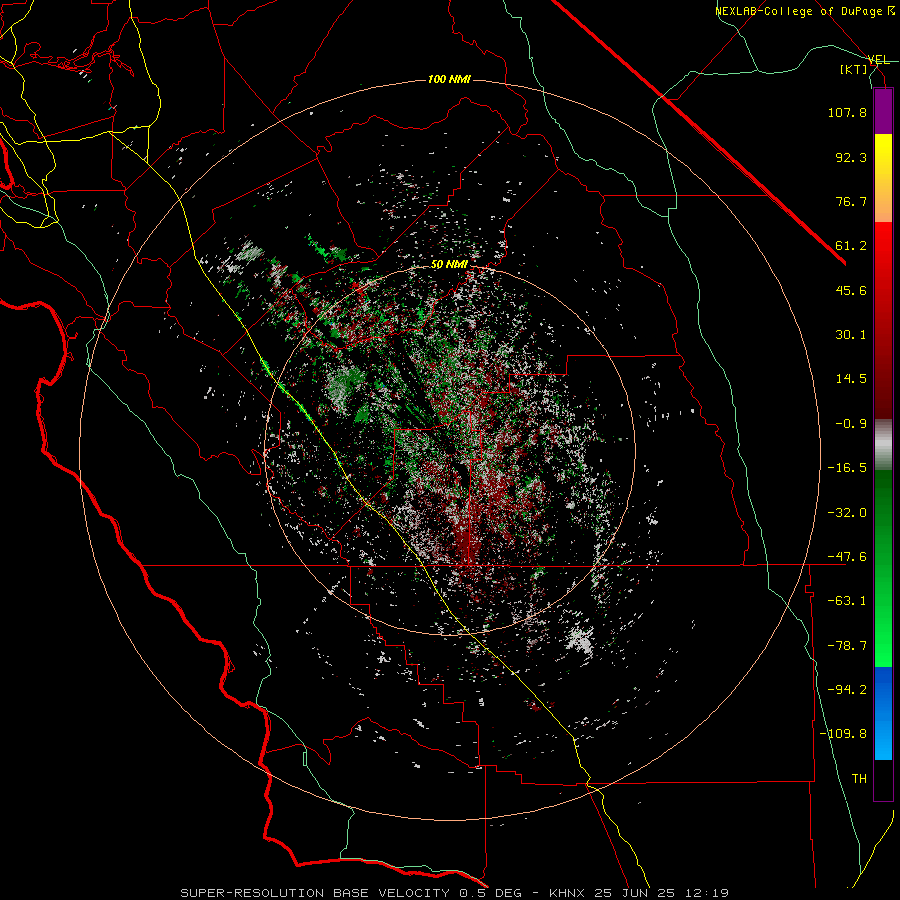The image size is (900, 900).
Task: Click the 76.7 legend value
Action: (851, 201)
